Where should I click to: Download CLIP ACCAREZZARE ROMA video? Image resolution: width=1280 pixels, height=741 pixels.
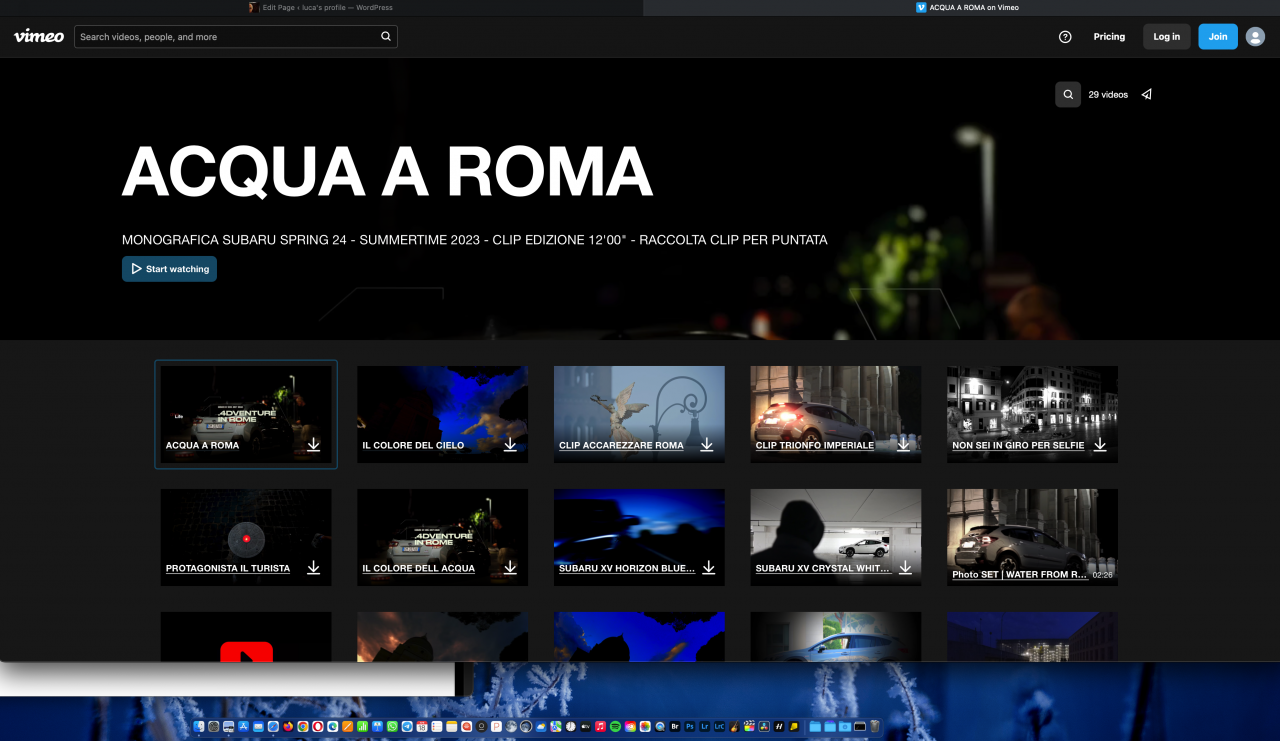point(707,444)
